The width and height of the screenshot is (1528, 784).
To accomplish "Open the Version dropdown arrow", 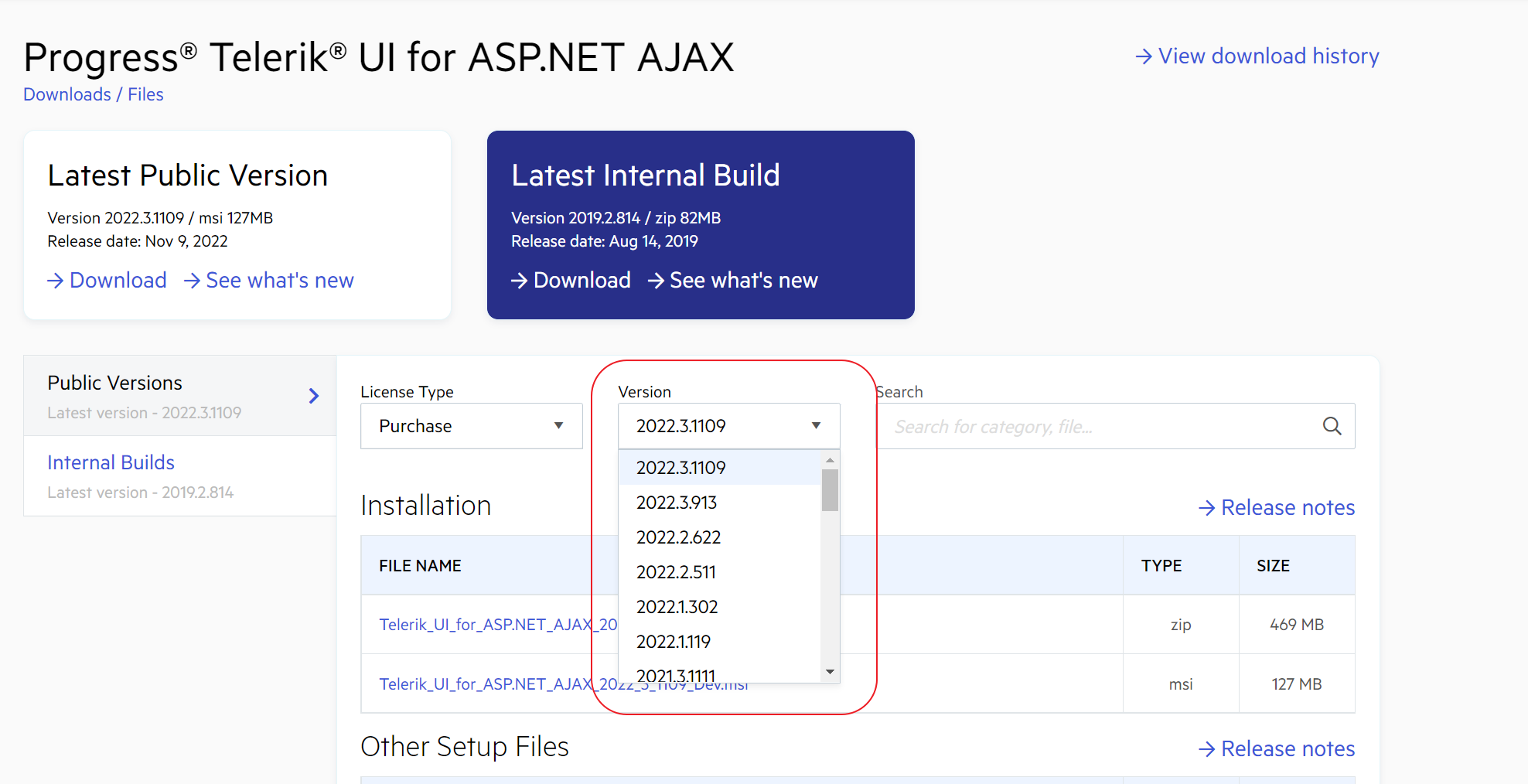I will click(x=816, y=426).
